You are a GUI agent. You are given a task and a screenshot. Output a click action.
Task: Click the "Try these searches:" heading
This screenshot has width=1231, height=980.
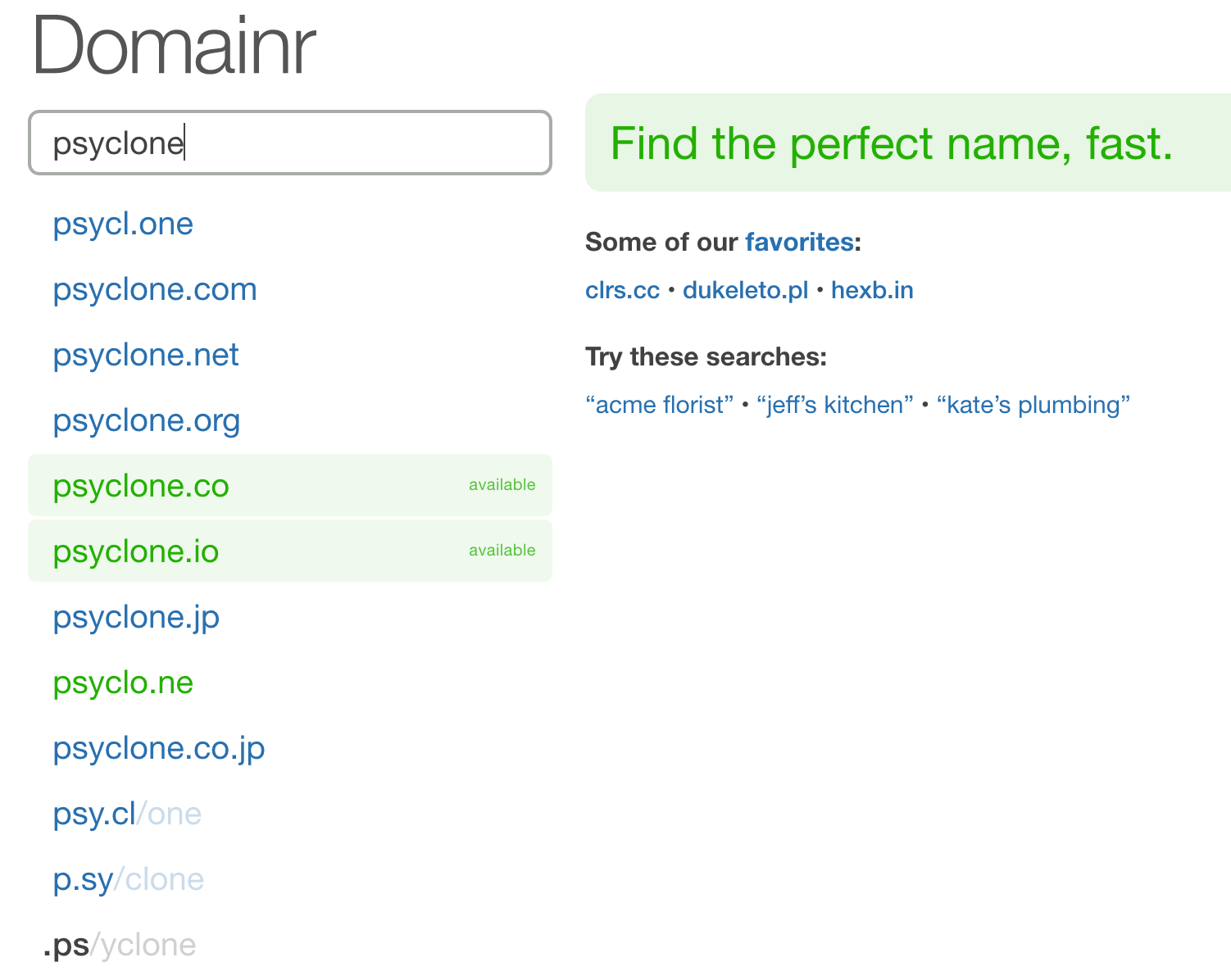pos(706,356)
